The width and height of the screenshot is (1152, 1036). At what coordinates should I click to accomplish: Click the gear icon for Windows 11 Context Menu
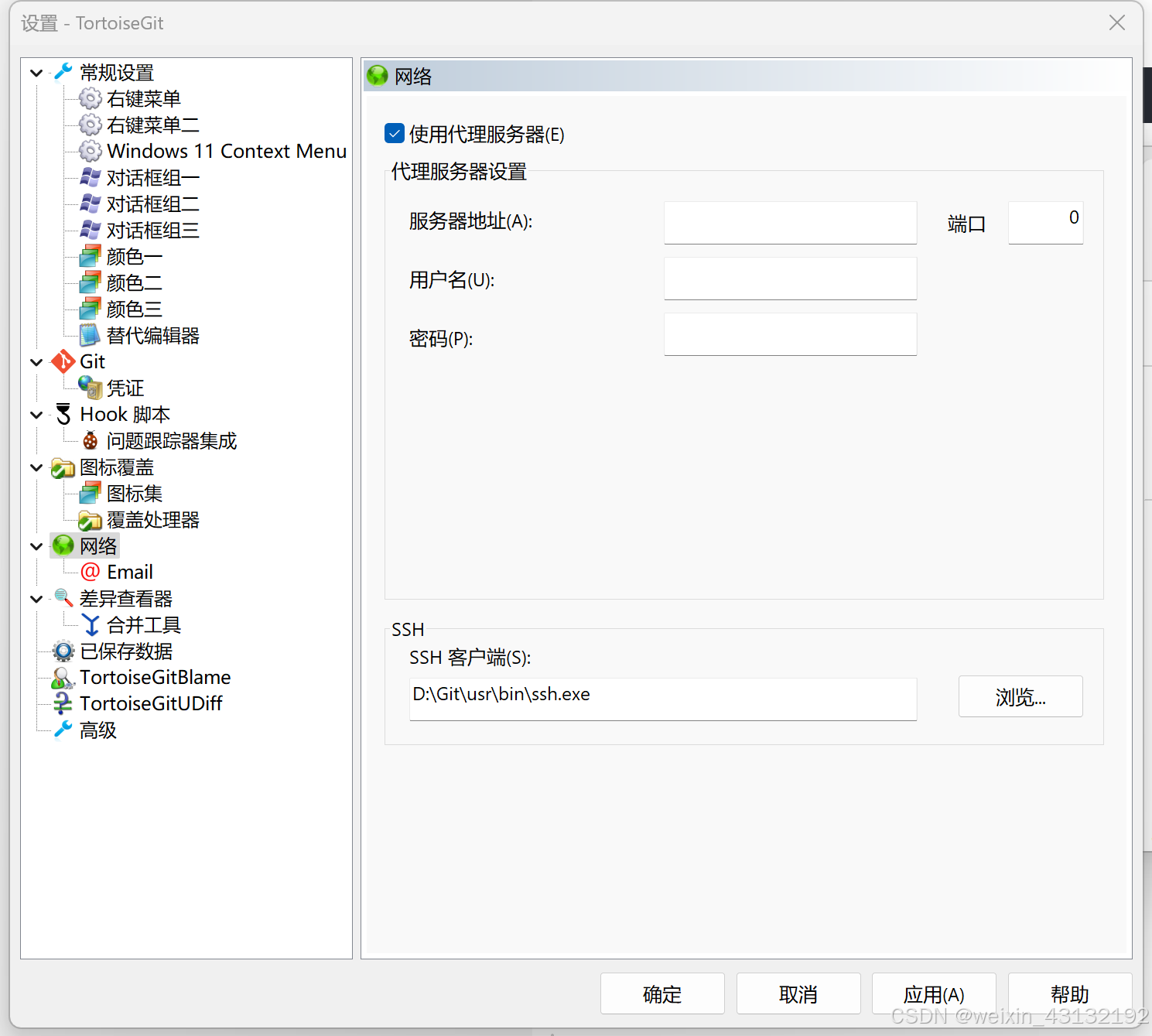coord(91,151)
